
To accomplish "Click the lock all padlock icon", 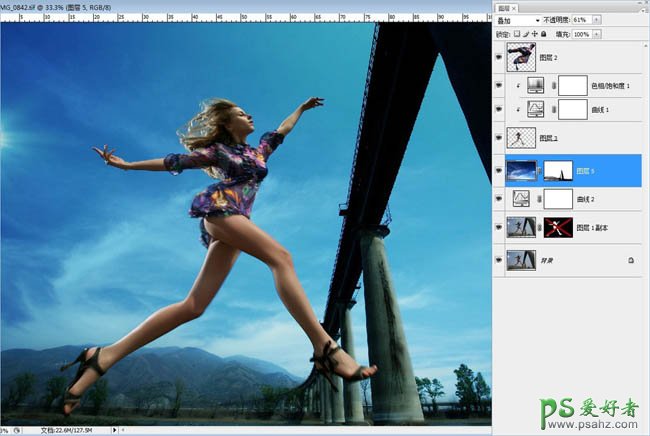I will 543,34.
